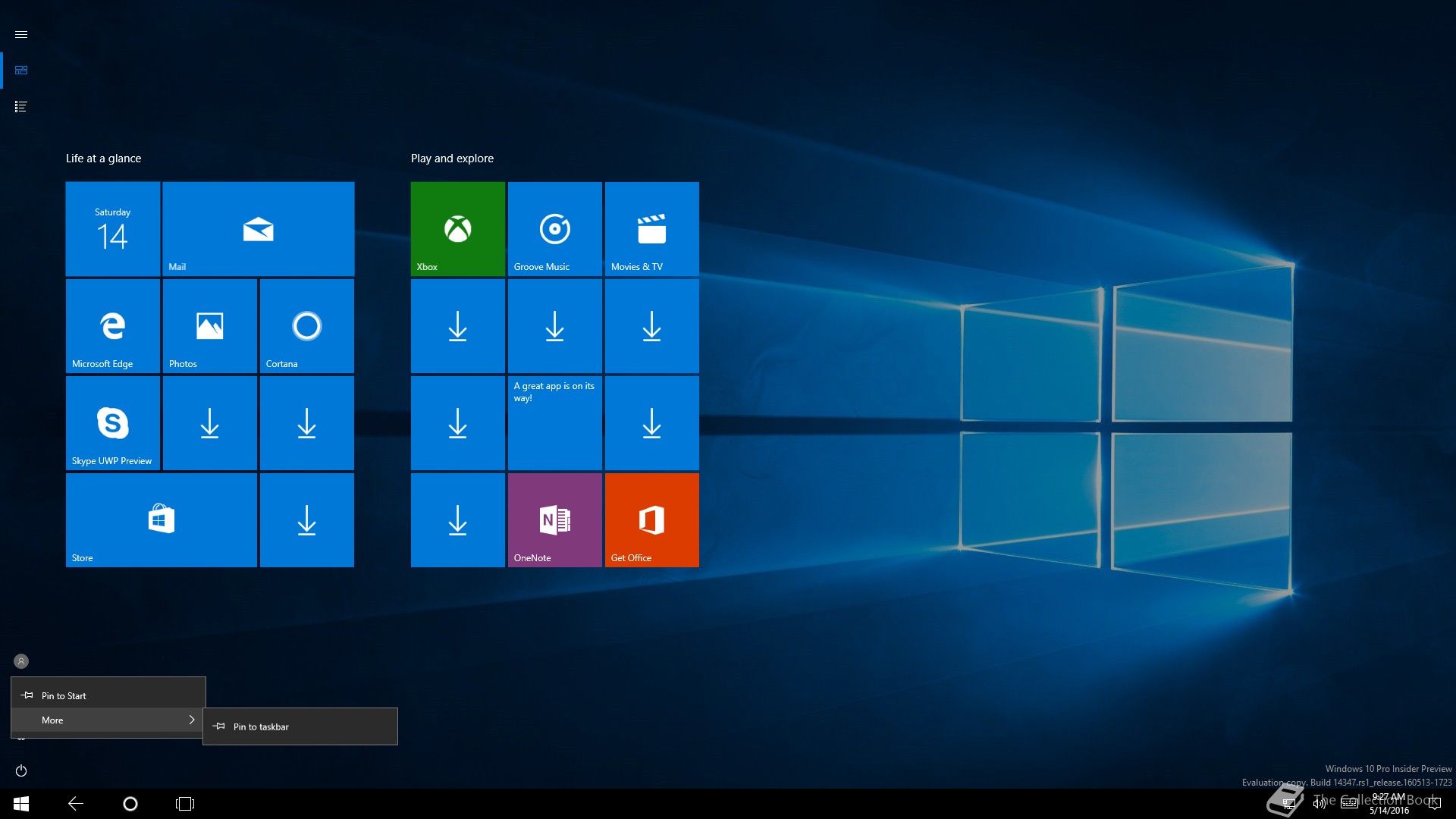Viewport: 1456px width, 819px height.
Task: Click the download tile right of Store
Action: pyautogui.click(x=307, y=520)
